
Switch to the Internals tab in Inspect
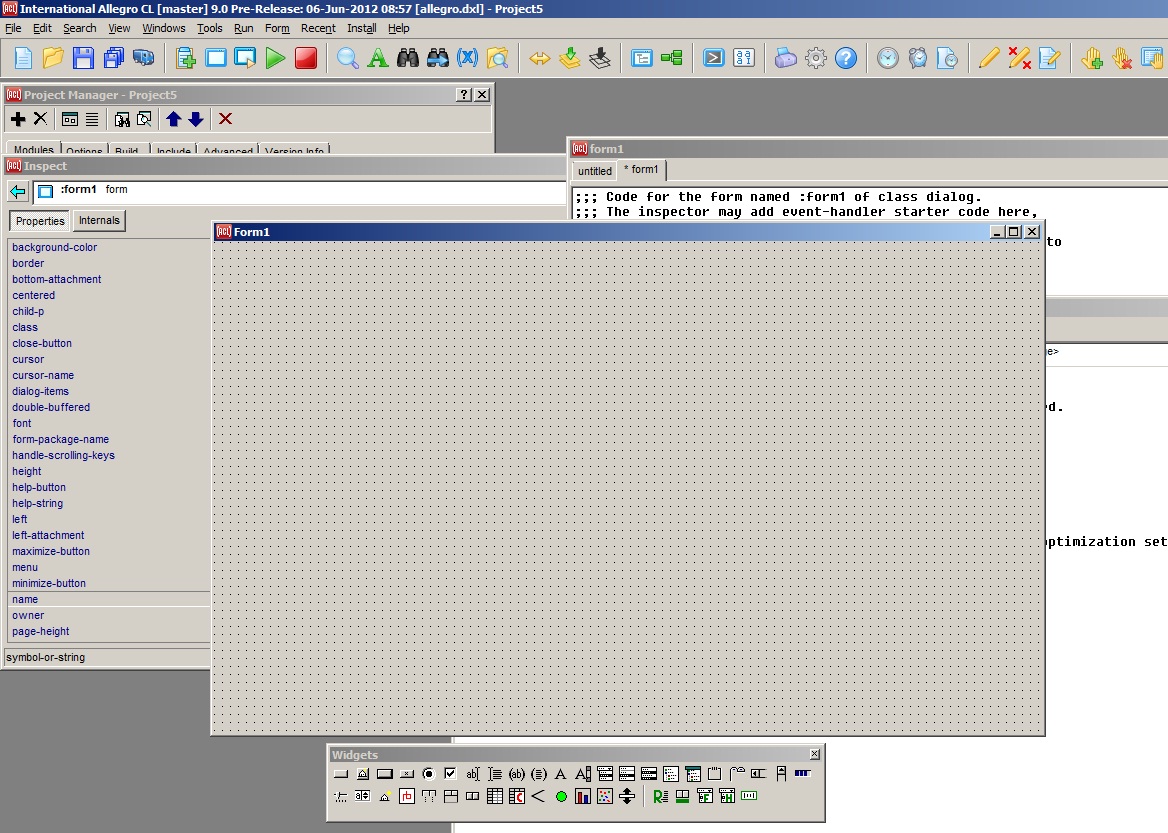pyautogui.click(x=99, y=221)
